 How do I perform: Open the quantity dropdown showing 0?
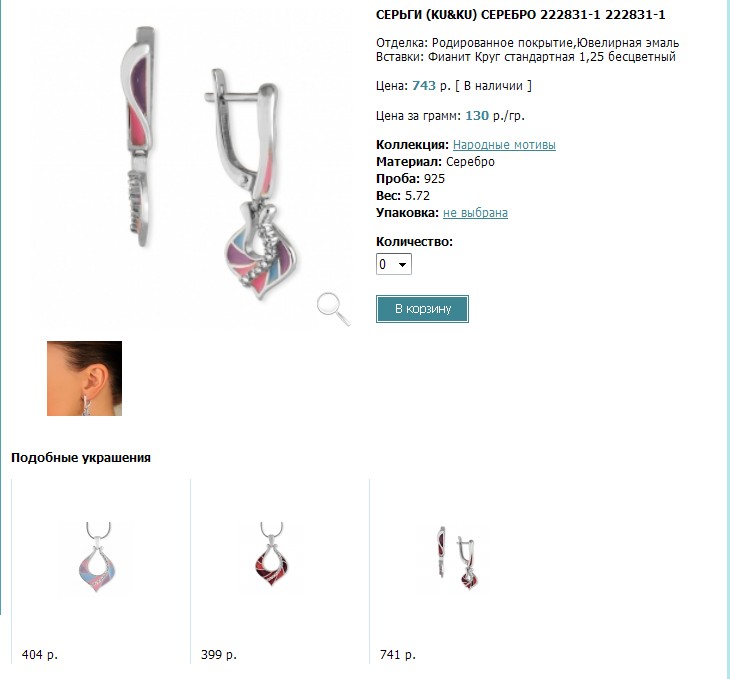click(x=393, y=264)
